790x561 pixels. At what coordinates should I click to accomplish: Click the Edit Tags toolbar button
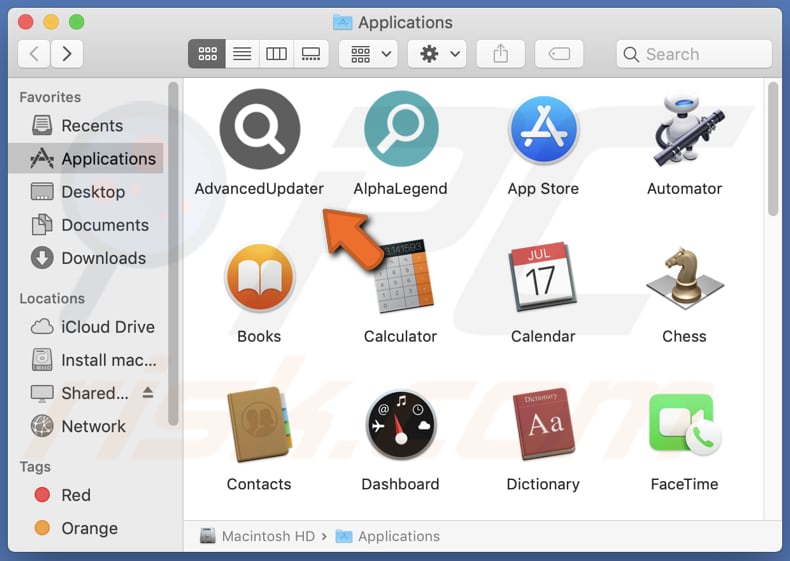pyautogui.click(x=559, y=54)
